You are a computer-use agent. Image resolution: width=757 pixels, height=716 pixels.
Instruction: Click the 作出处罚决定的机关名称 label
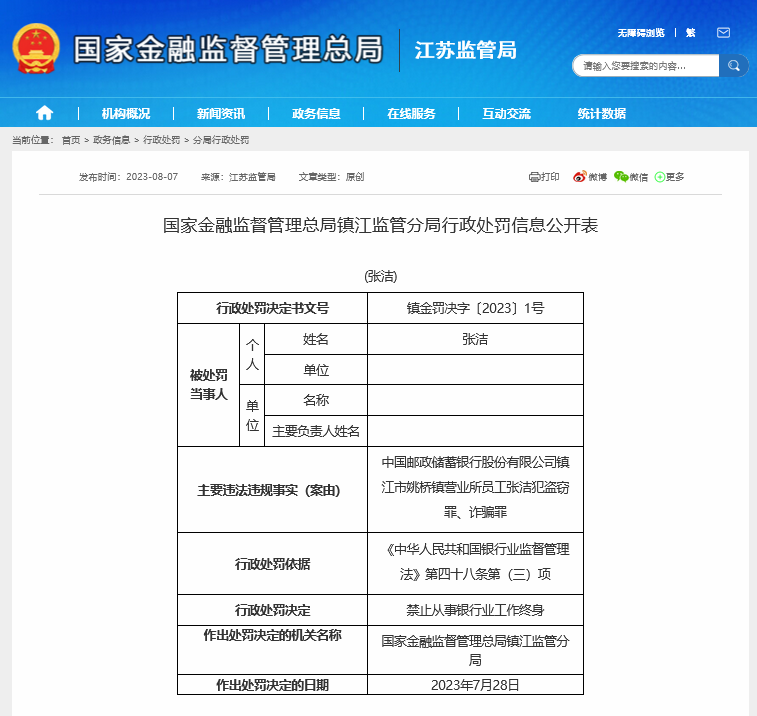(x=272, y=635)
